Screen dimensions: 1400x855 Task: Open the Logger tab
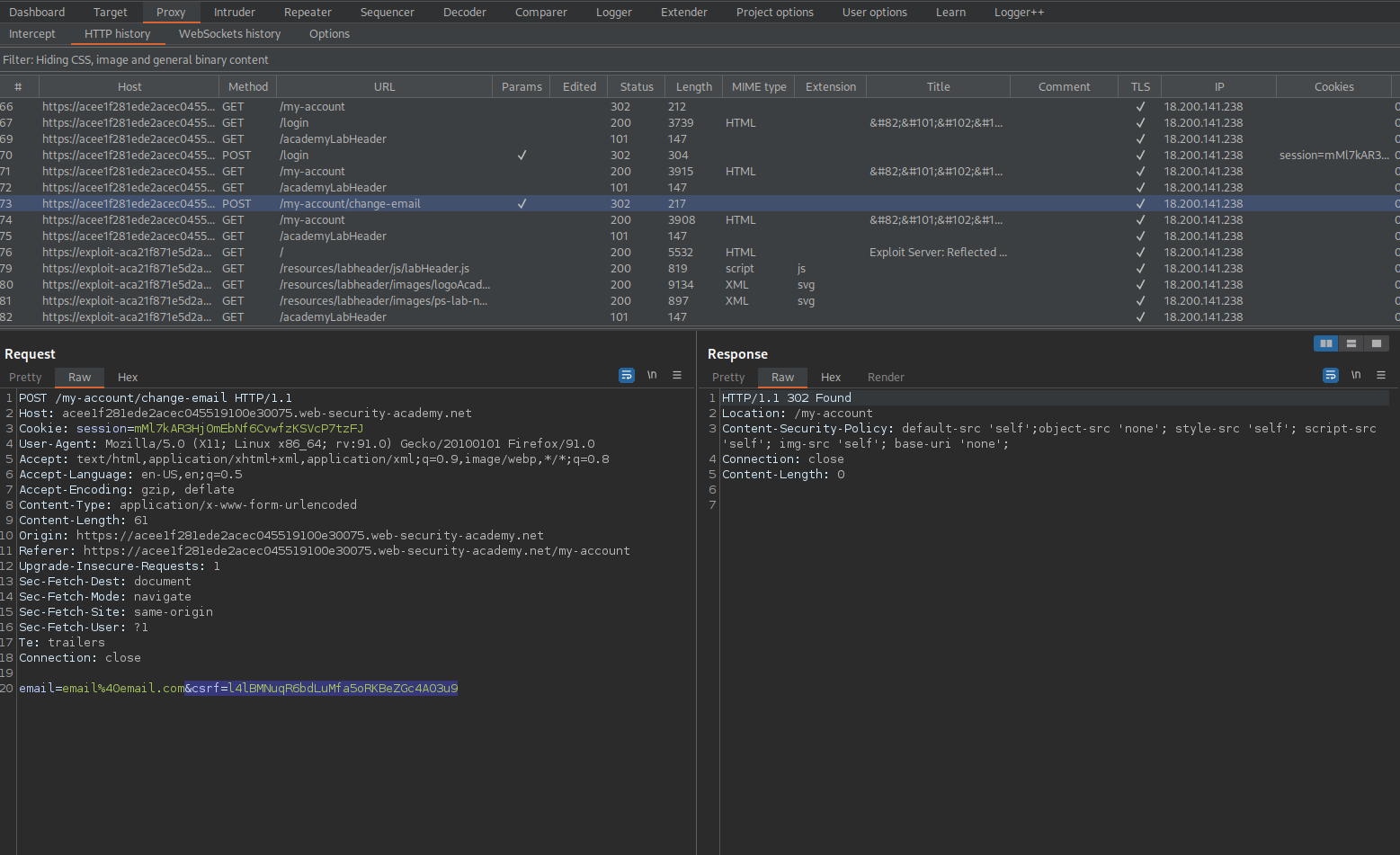tap(614, 12)
